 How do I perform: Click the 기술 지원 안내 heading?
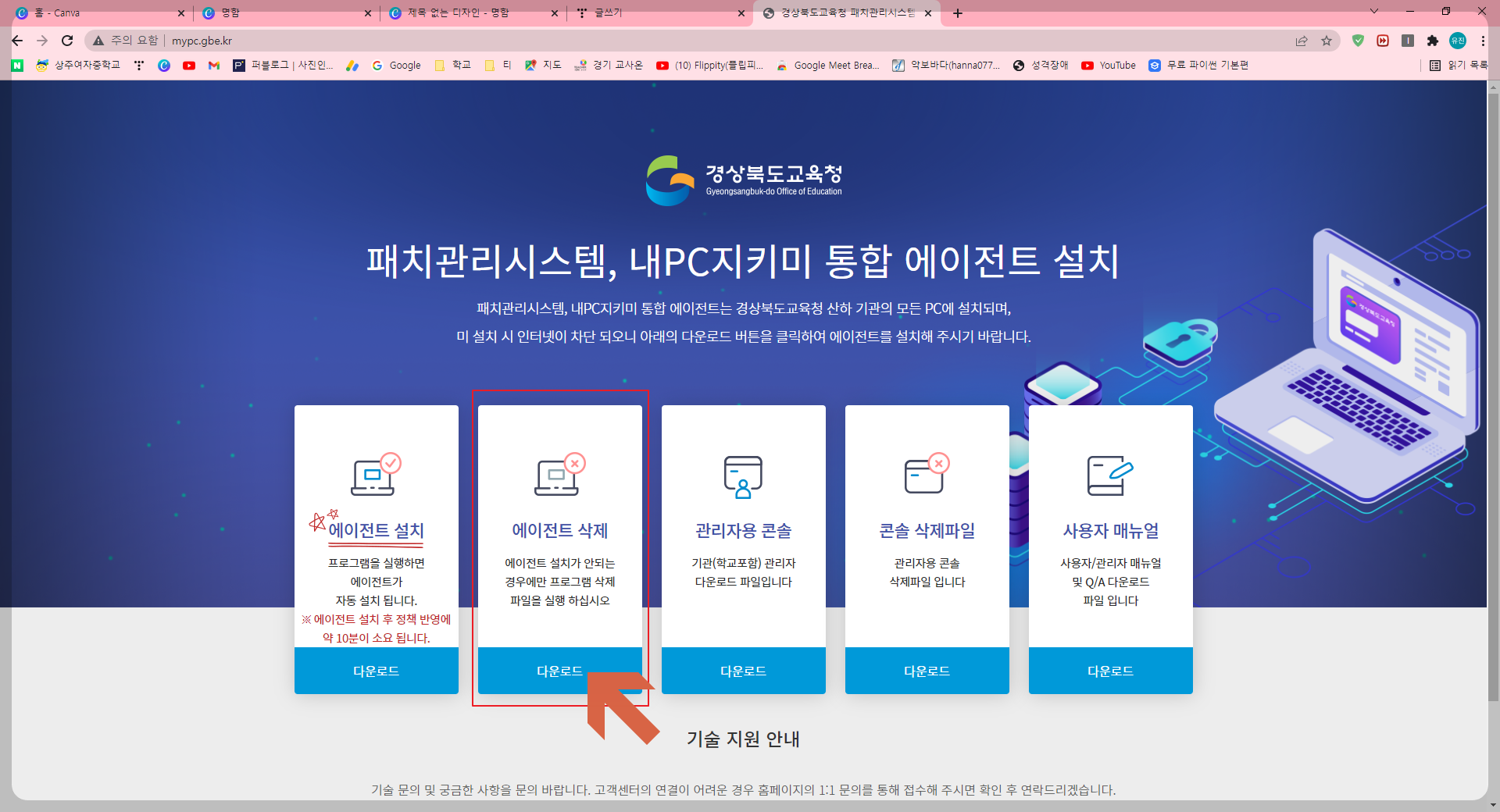point(743,739)
